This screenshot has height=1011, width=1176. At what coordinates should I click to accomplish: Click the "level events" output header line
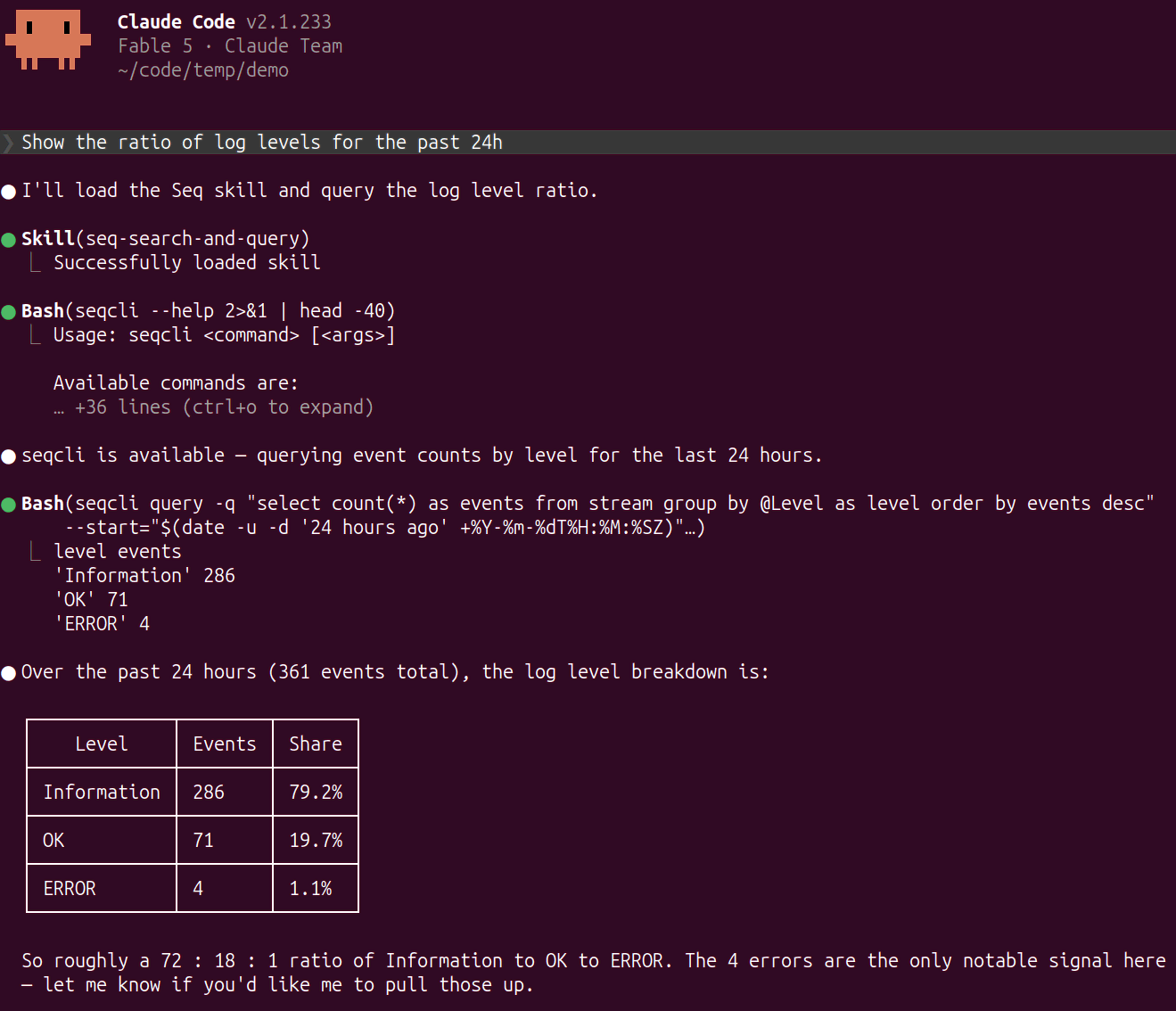point(118,552)
